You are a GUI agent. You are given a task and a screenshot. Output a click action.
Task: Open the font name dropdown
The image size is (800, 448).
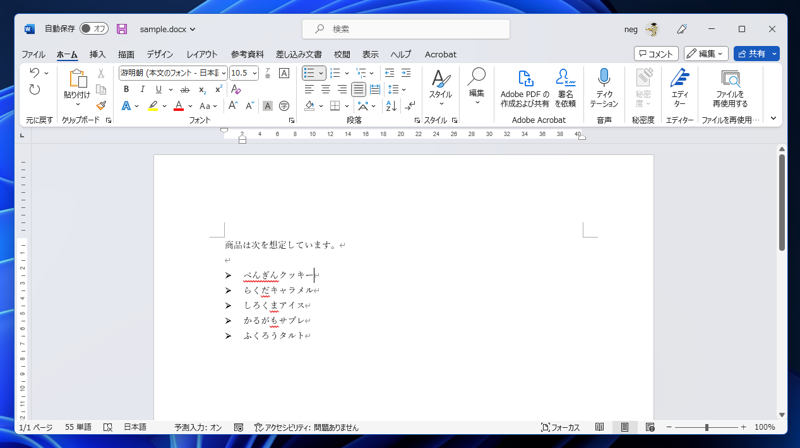coord(223,73)
